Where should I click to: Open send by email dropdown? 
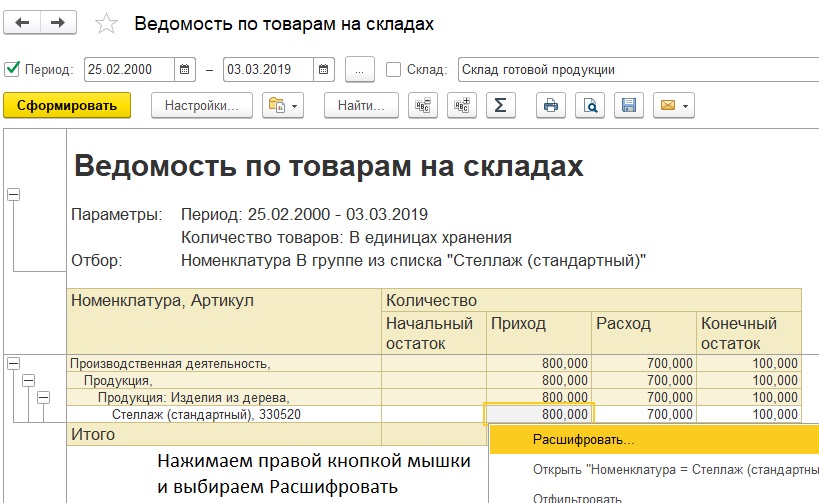tap(673, 106)
